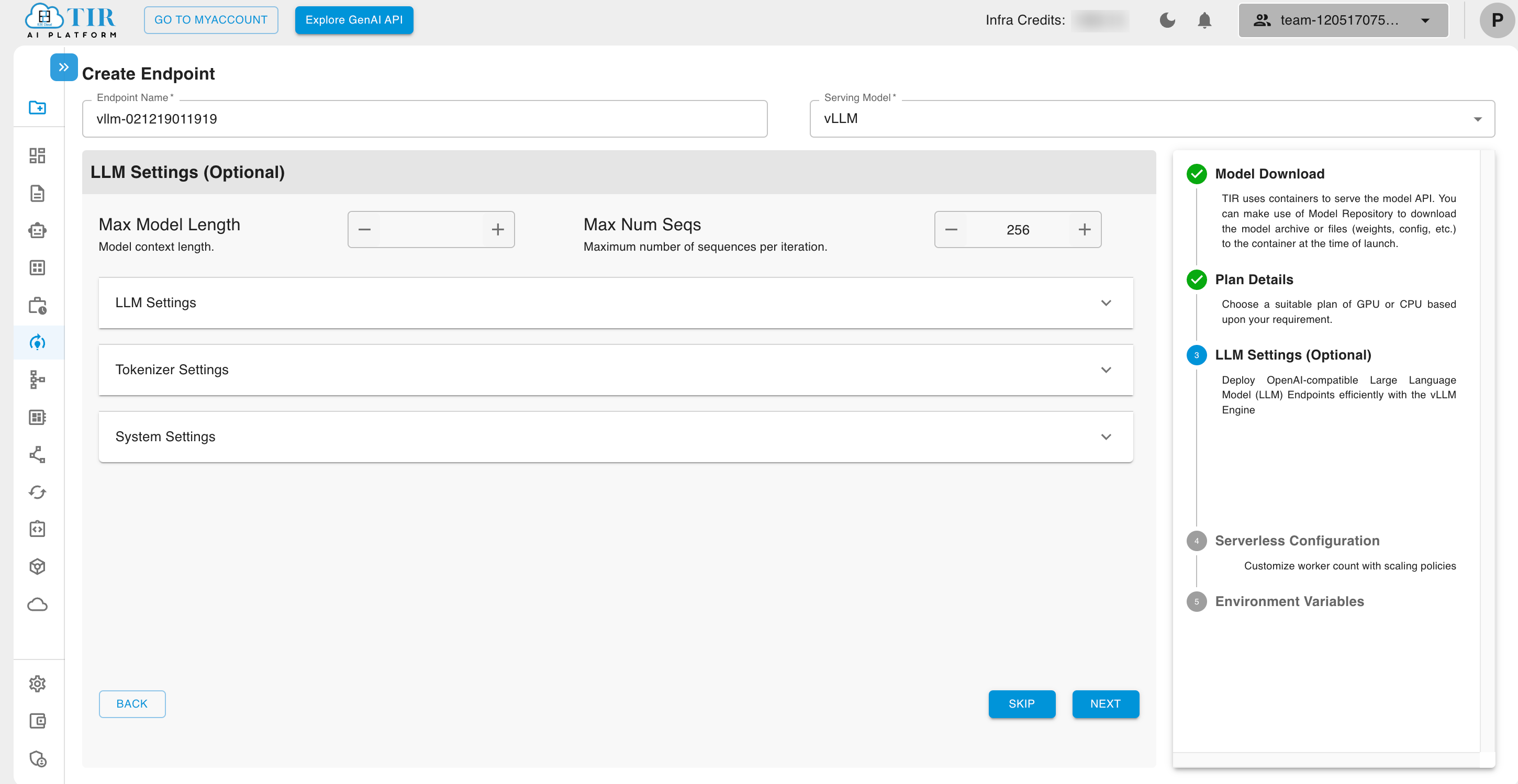Open the wallet billing icon in sidebar
Screen dimensions: 1518x784
pos(37,721)
